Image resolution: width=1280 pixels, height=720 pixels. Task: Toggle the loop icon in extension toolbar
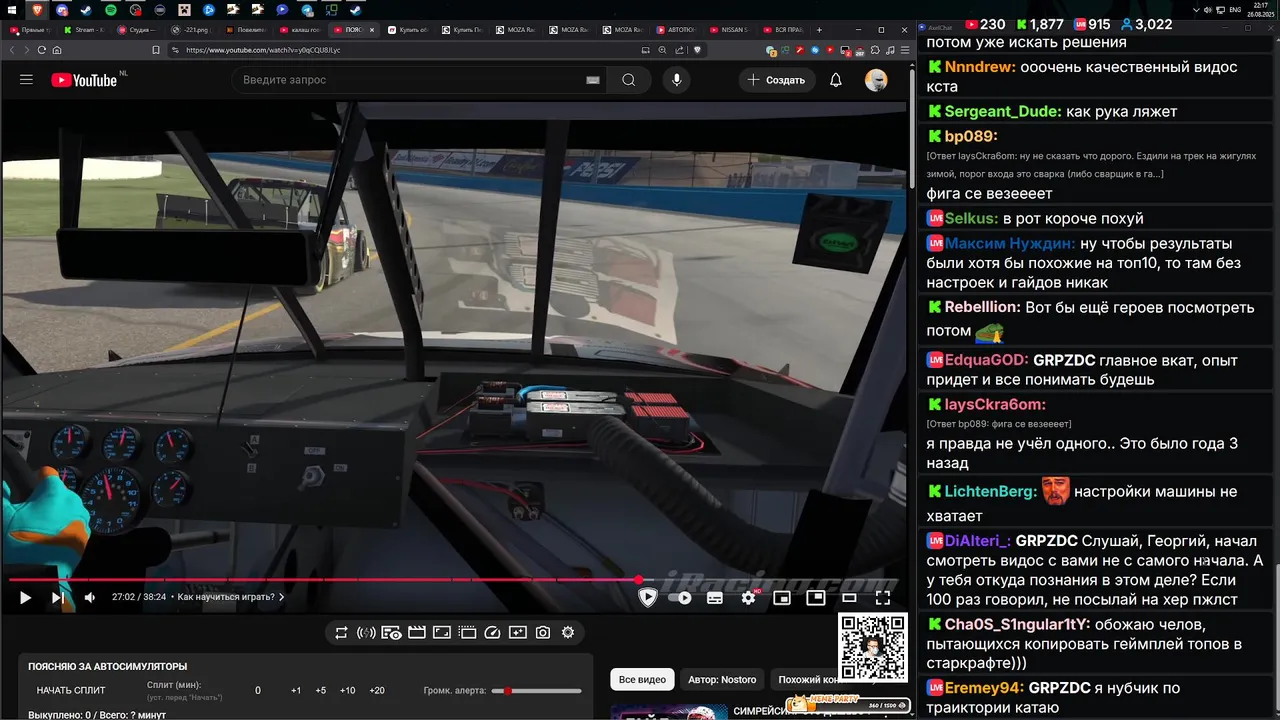point(341,632)
